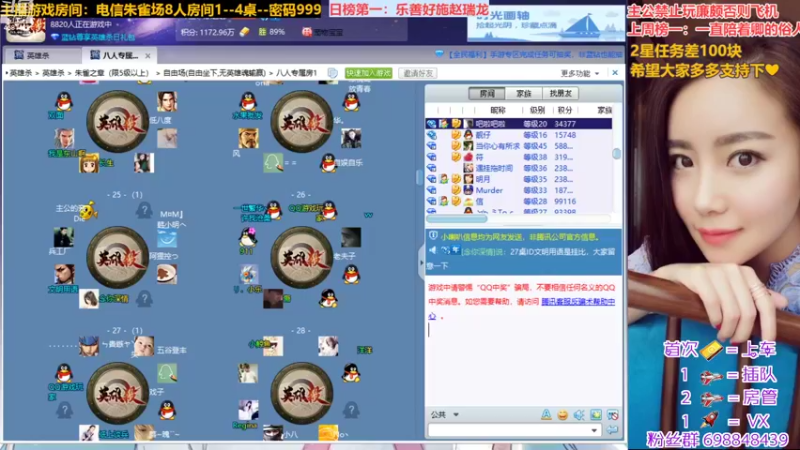This screenshot has height=450, width=800.
Task: Open the font style icon in chat toolbar
Action: 546,414
